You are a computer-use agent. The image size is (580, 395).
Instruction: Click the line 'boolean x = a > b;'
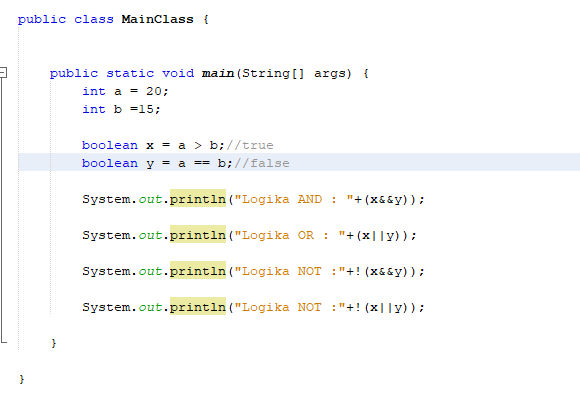pos(153,145)
